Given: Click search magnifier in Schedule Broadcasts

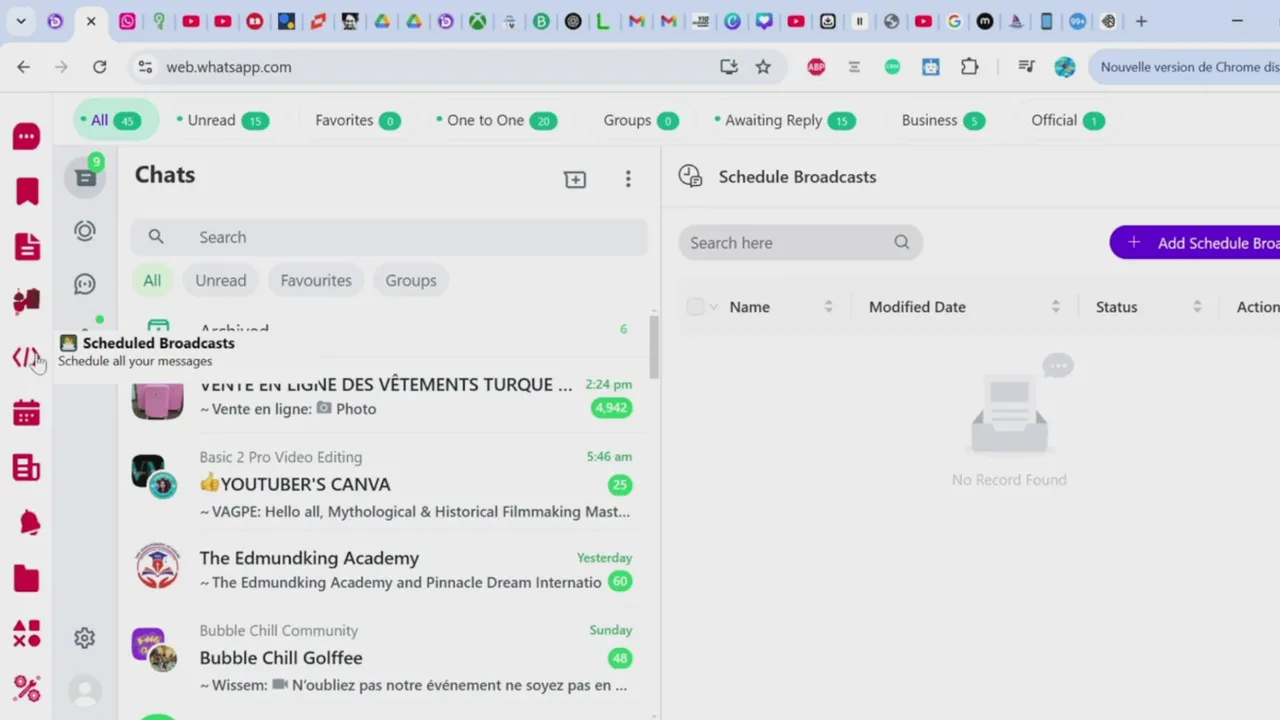Looking at the screenshot, I should click(902, 242).
